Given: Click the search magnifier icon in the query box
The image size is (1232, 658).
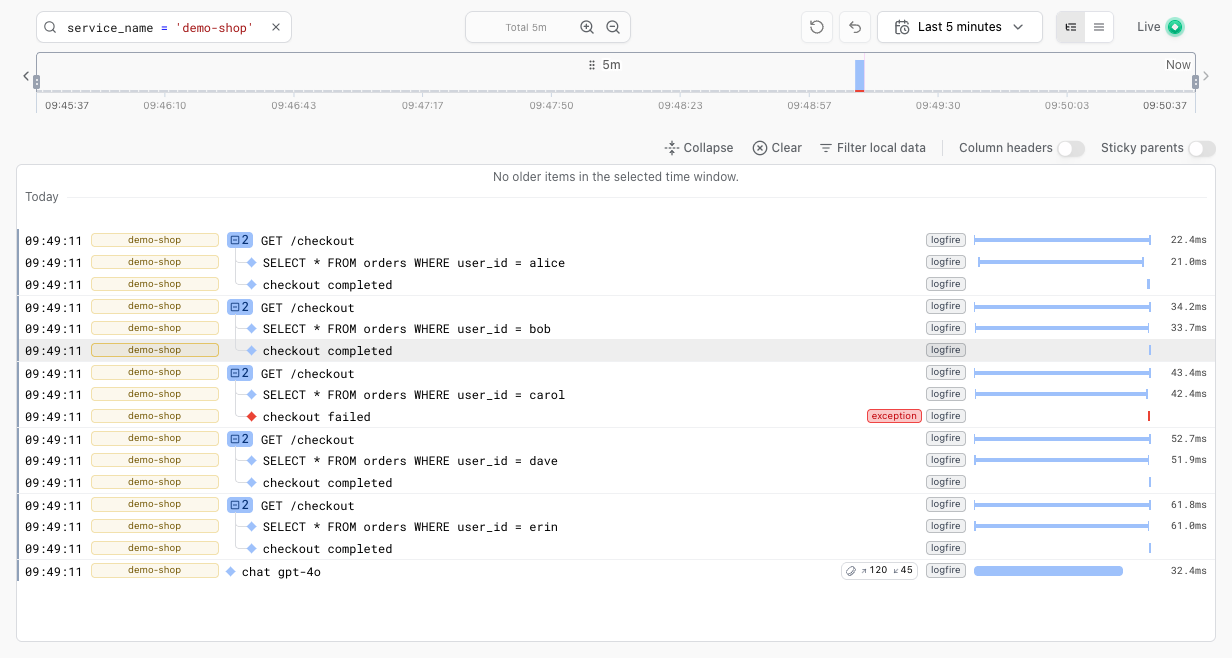Looking at the screenshot, I should pos(51,27).
